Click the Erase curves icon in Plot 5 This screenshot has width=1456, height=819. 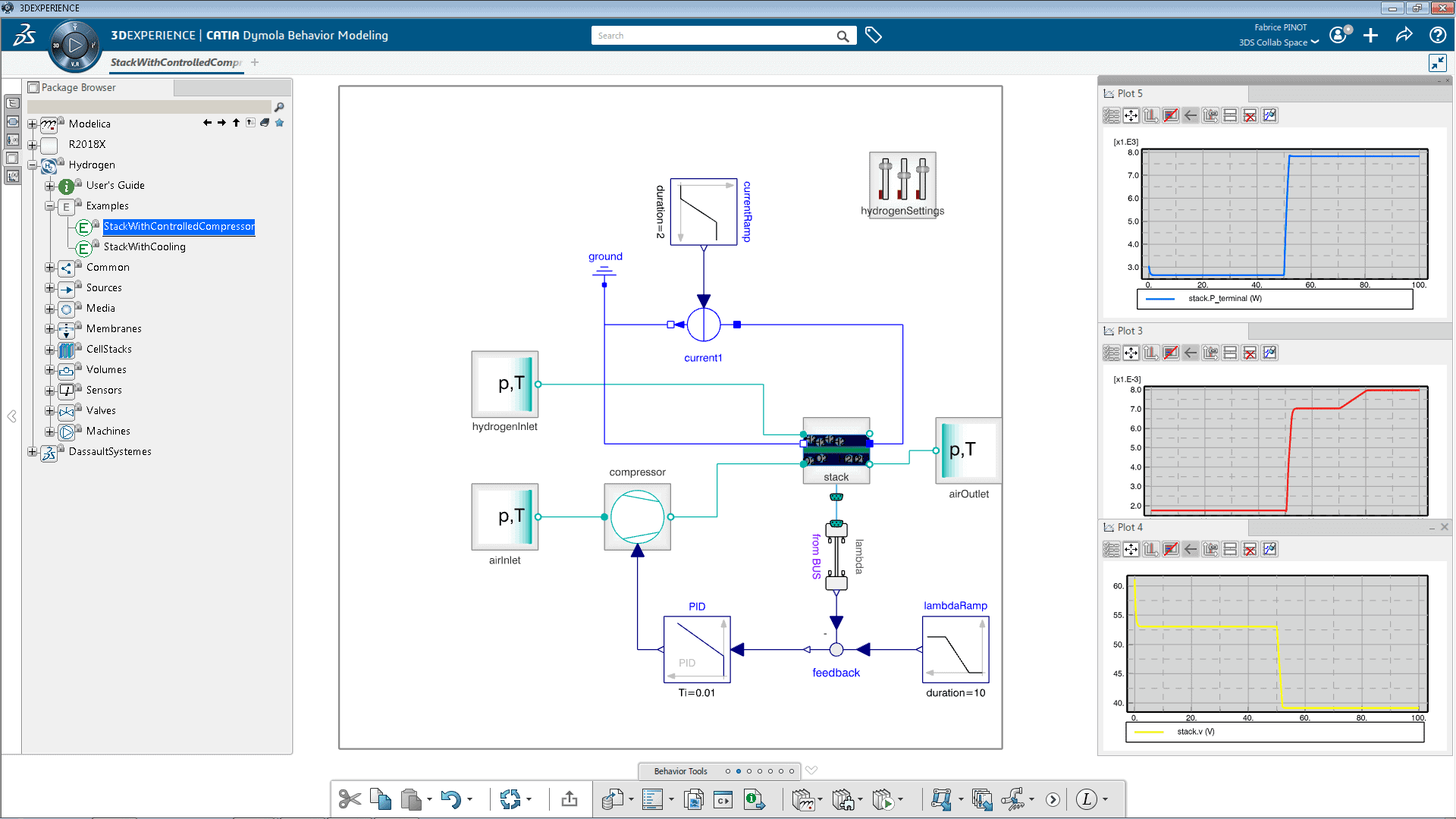1171,115
